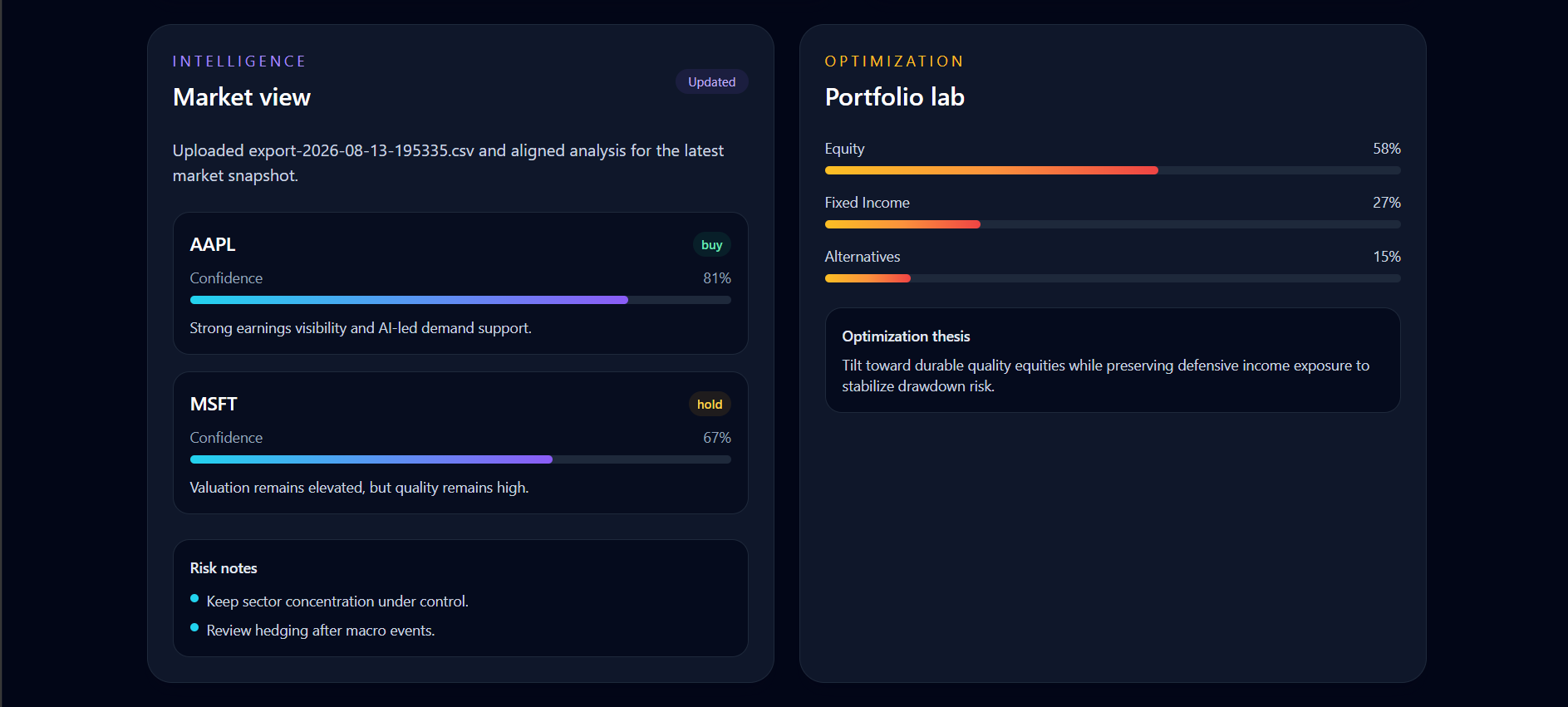Click the Alternatives allocation bar

tap(1113, 278)
